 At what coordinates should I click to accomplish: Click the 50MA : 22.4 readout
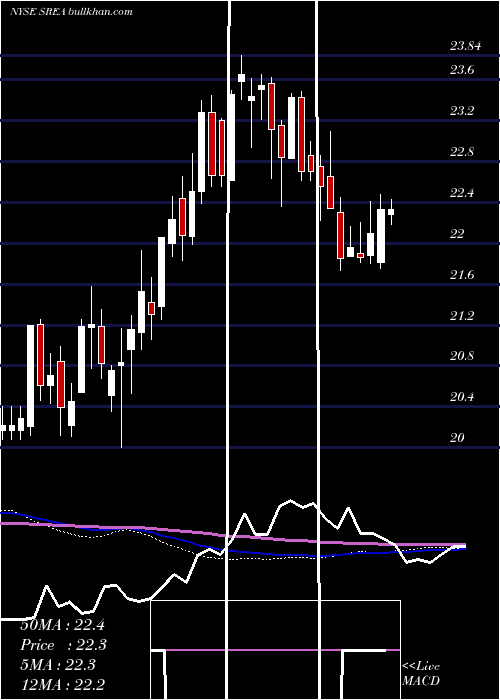click(x=62, y=625)
